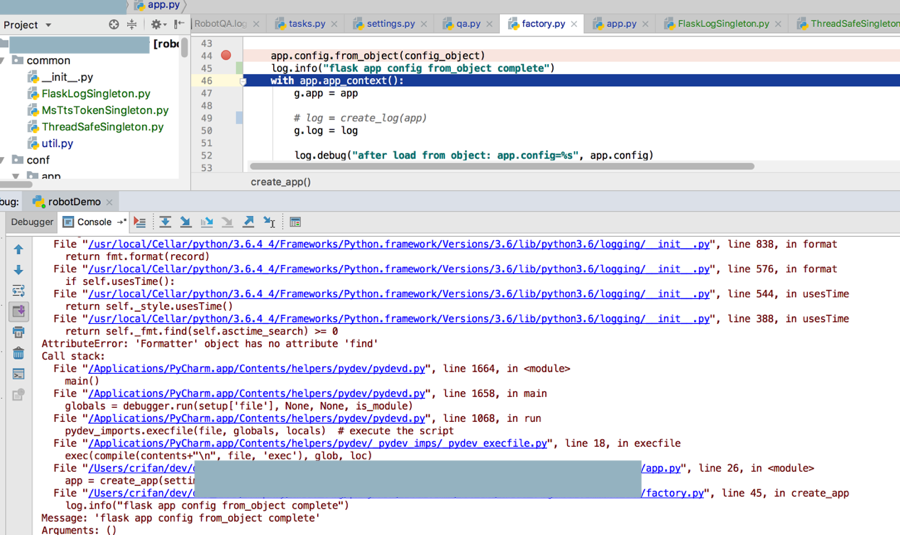Image resolution: width=900 pixels, height=535 pixels.
Task: Click the Step Out debug icon
Action: pyautogui.click(x=248, y=222)
